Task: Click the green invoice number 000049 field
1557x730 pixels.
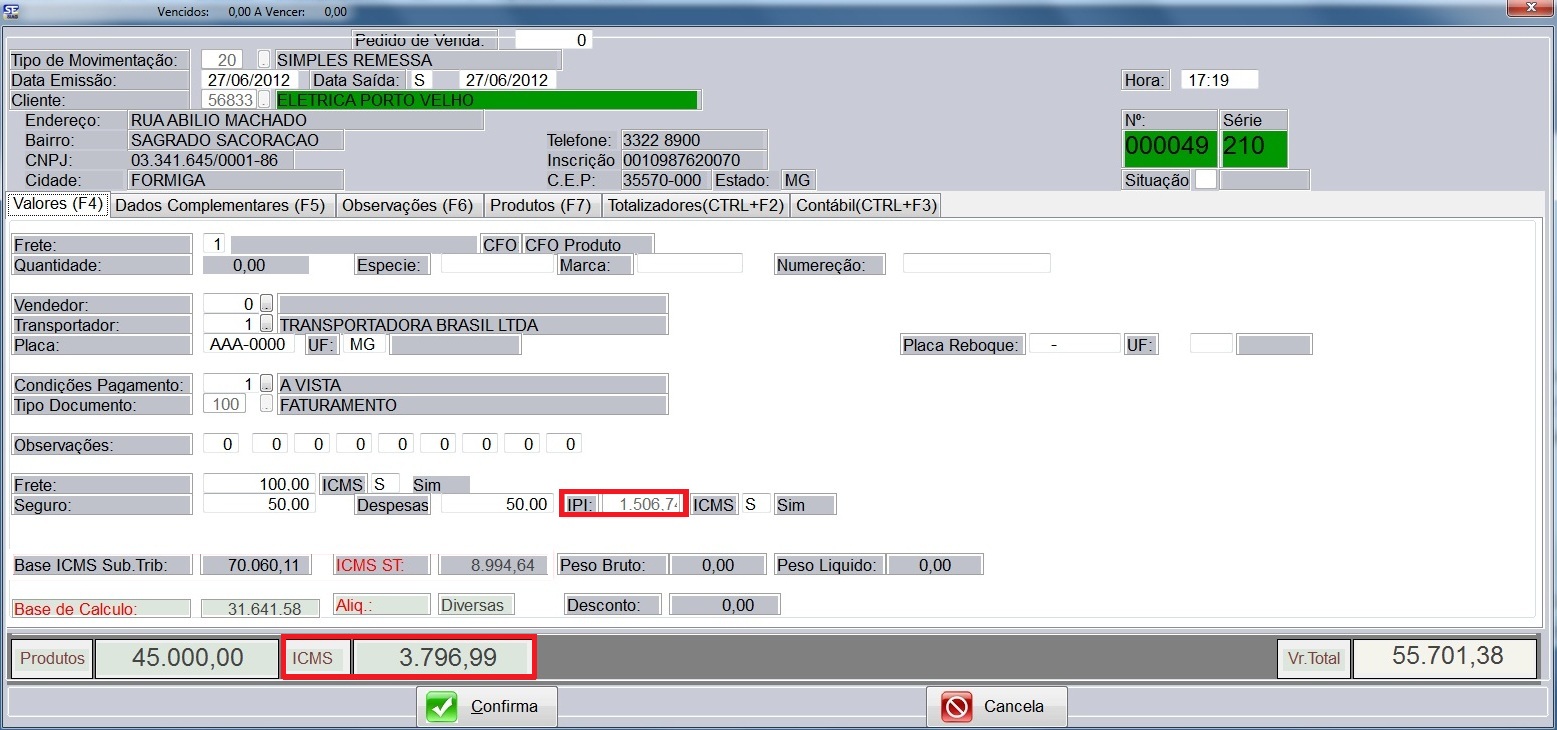Action: point(1170,148)
